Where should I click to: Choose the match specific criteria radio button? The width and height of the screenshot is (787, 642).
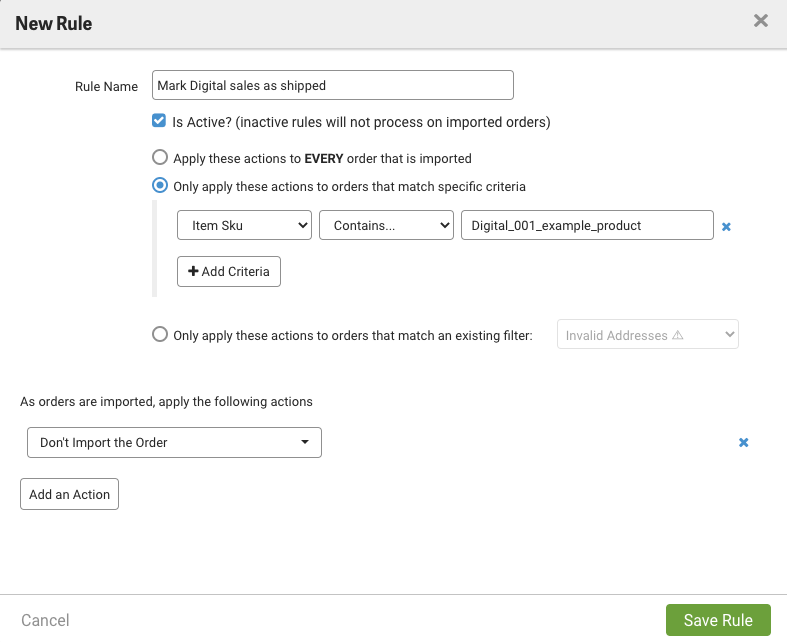pyautogui.click(x=159, y=186)
